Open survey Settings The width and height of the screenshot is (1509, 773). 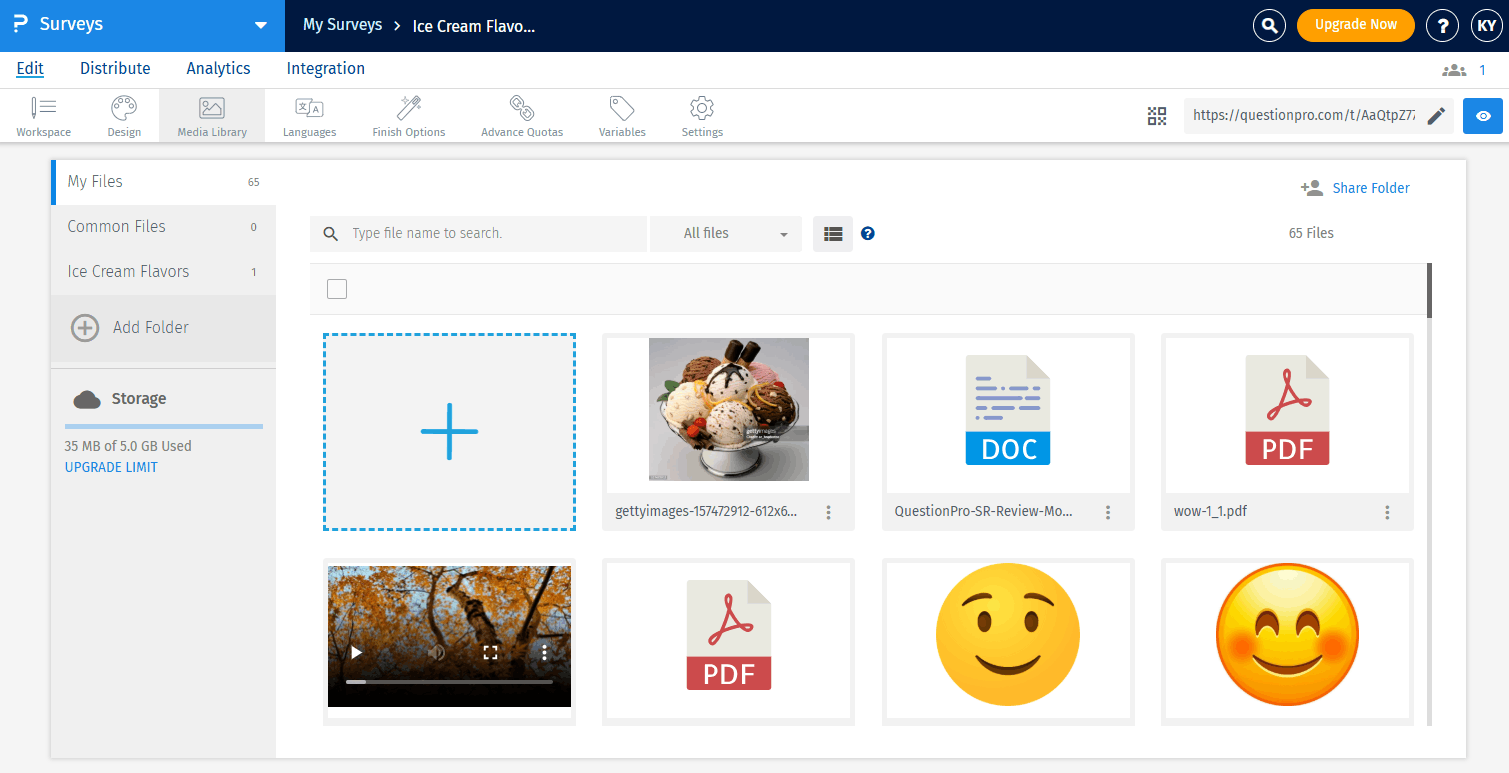pos(701,115)
